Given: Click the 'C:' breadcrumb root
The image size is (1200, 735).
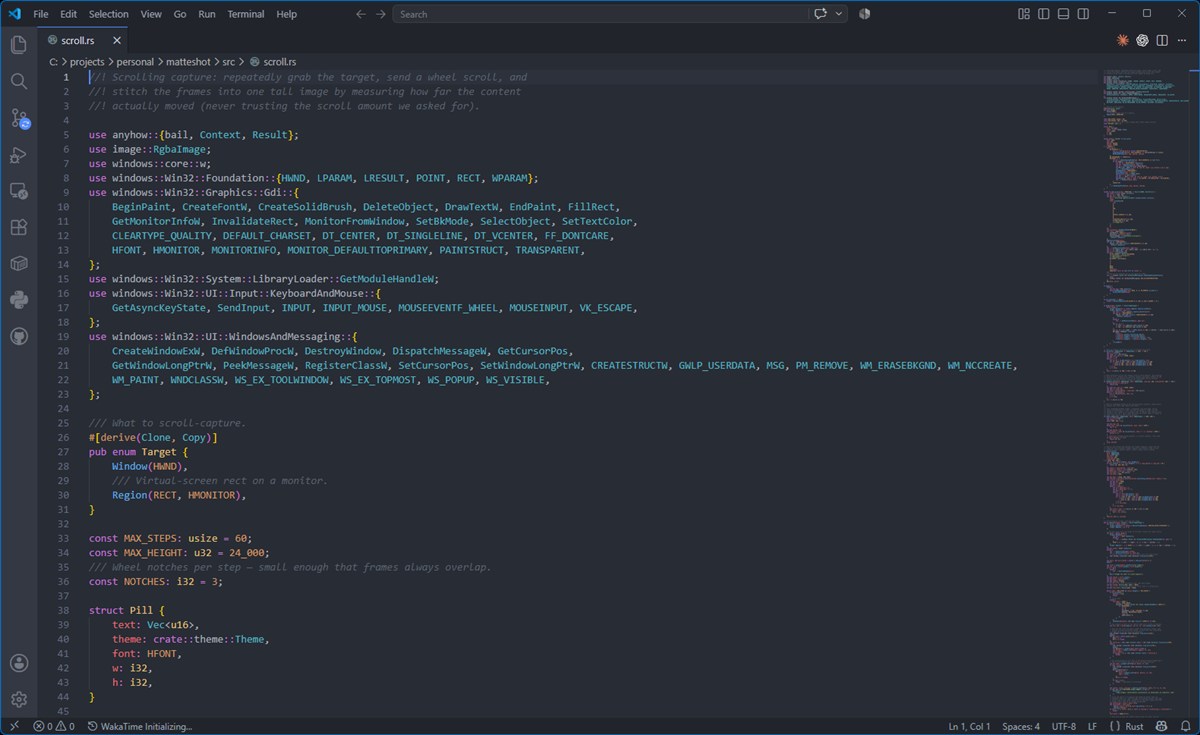Looking at the screenshot, I should (54, 62).
